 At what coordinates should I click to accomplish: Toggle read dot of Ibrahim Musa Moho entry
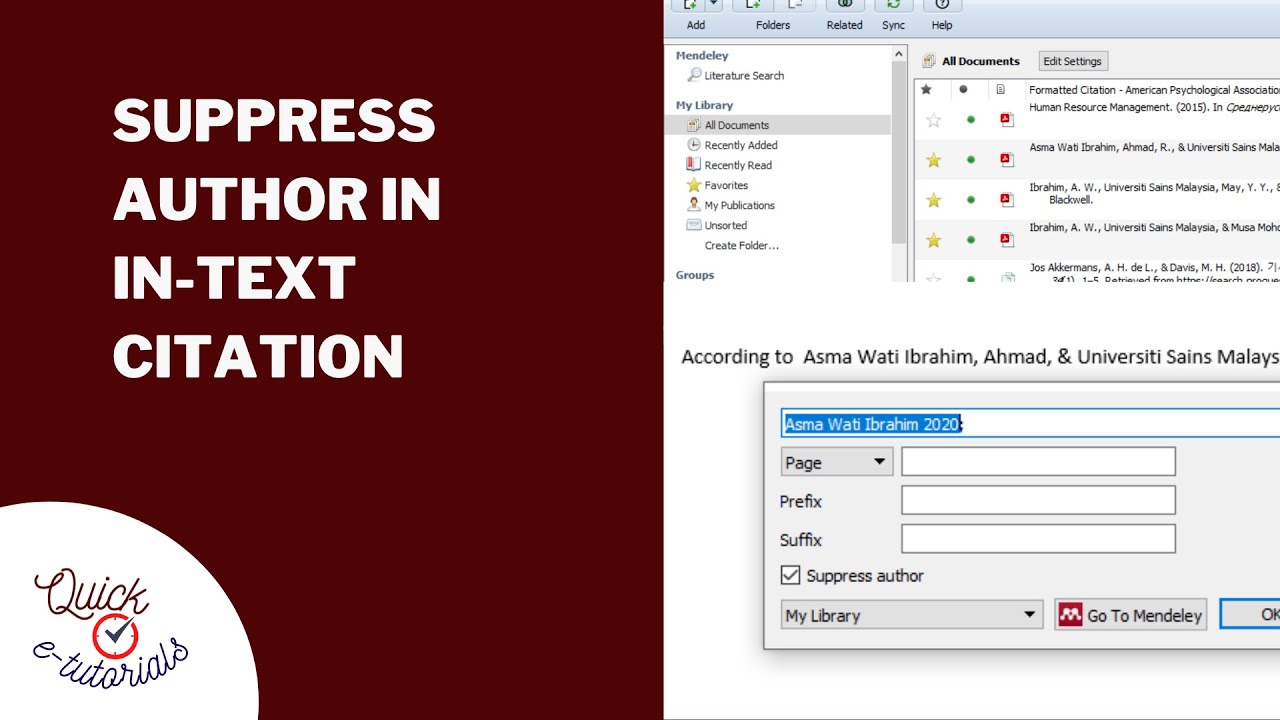pos(970,240)
